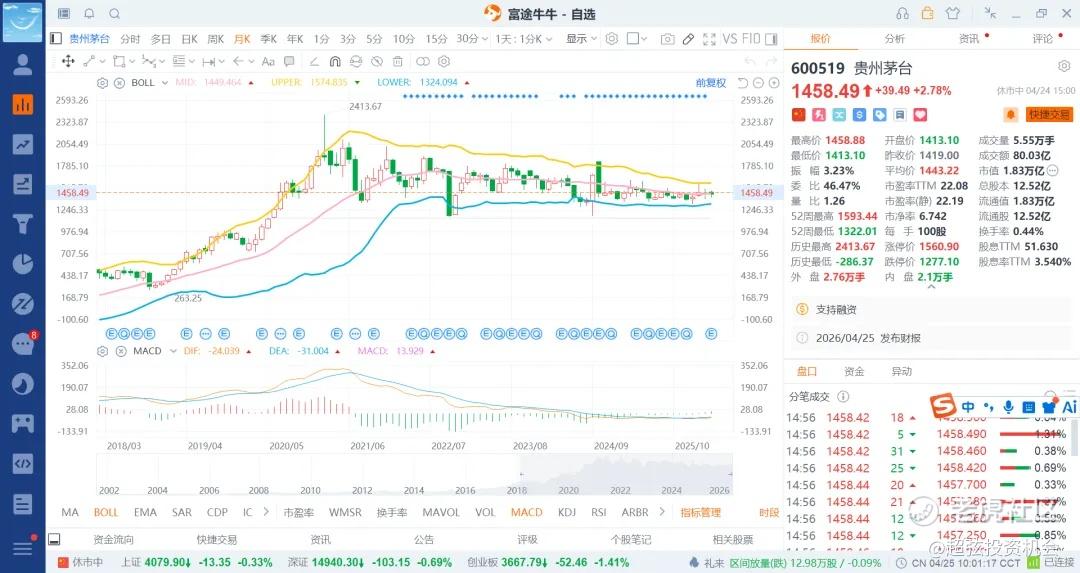Screen dimensions: 1080x573
Task: Open quote panel settings gear
Action: click(x=1063, y=67)
